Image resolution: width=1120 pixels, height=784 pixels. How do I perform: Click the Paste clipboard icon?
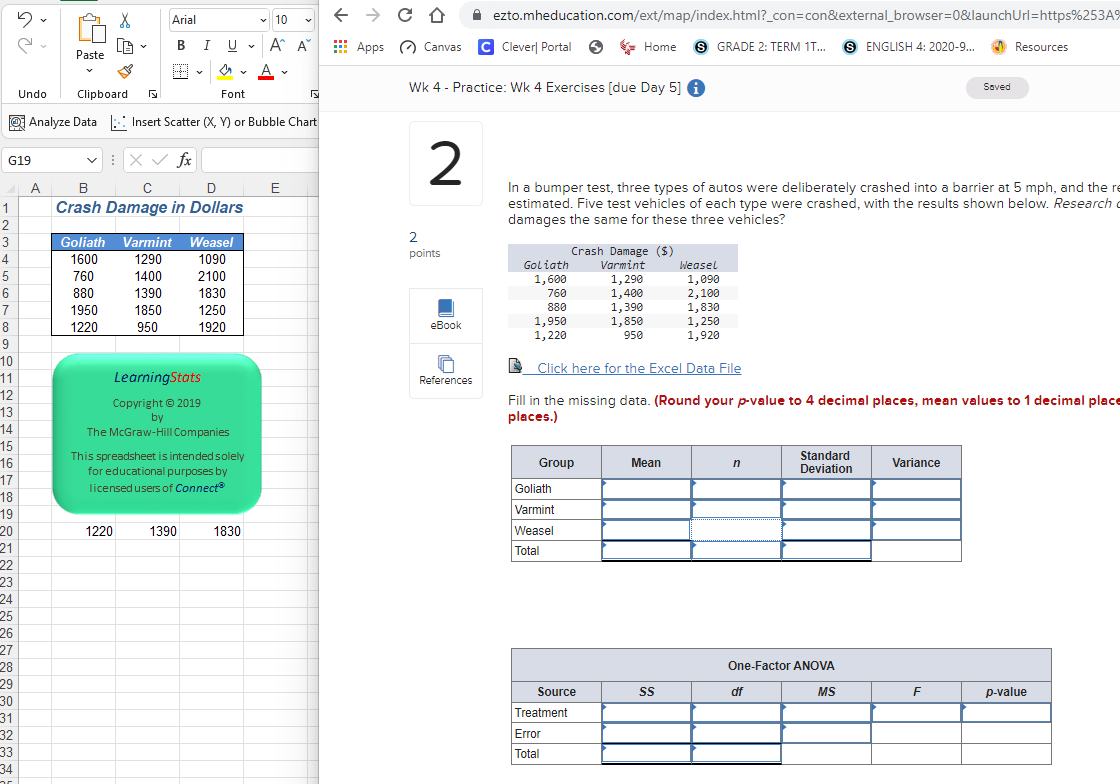91,28
